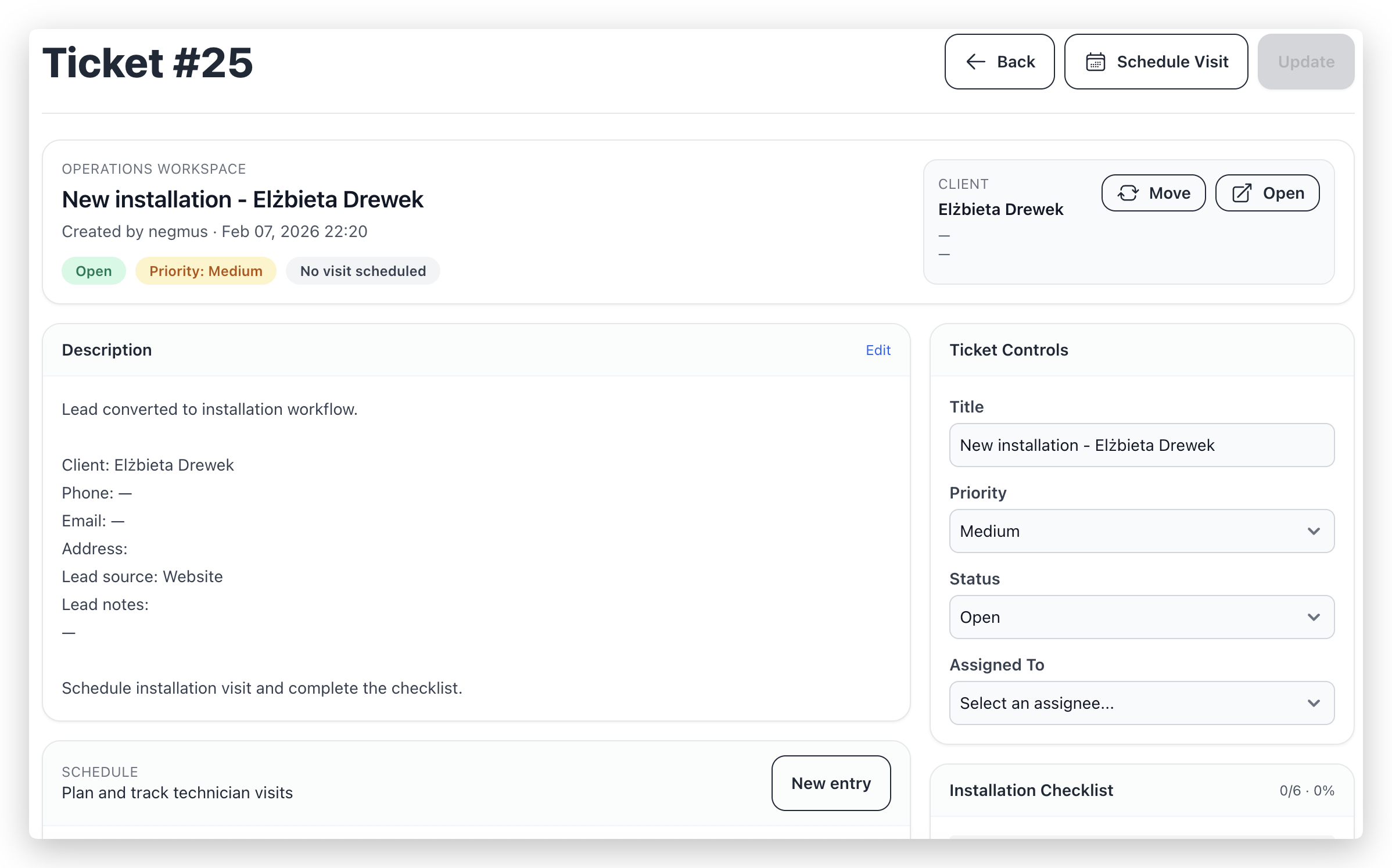1392x868 pixels.
Task: Click the checklist 0/6 progress indicator
Action: [1306, 791]
